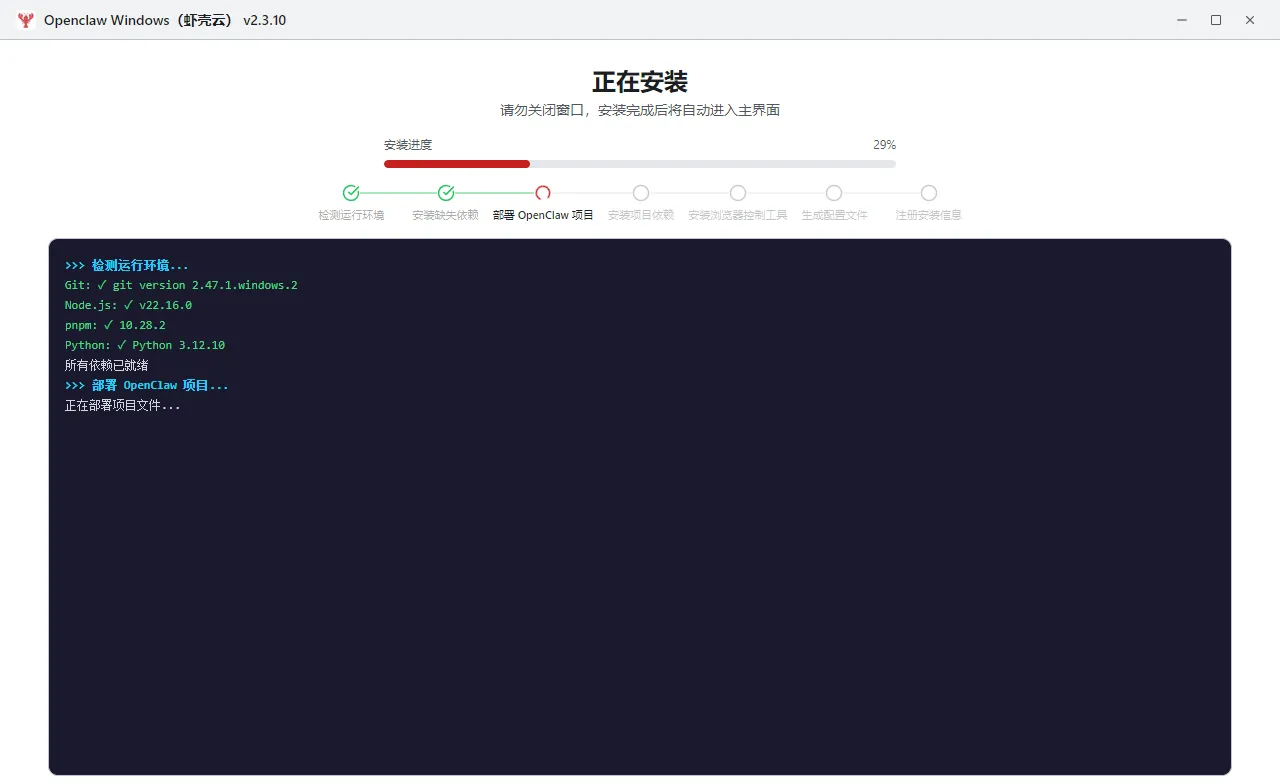This screenshot has width=1280, height=784.
Task: Click the Openclaw lobster logo in title bar
Action: (x=26, y=20)
